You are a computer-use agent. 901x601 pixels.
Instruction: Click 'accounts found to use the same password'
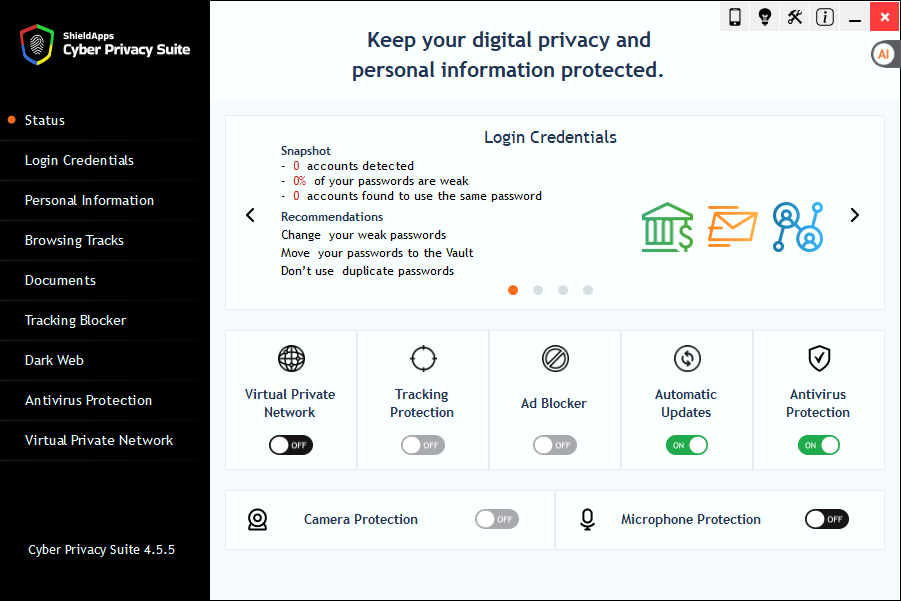(424, 196)
